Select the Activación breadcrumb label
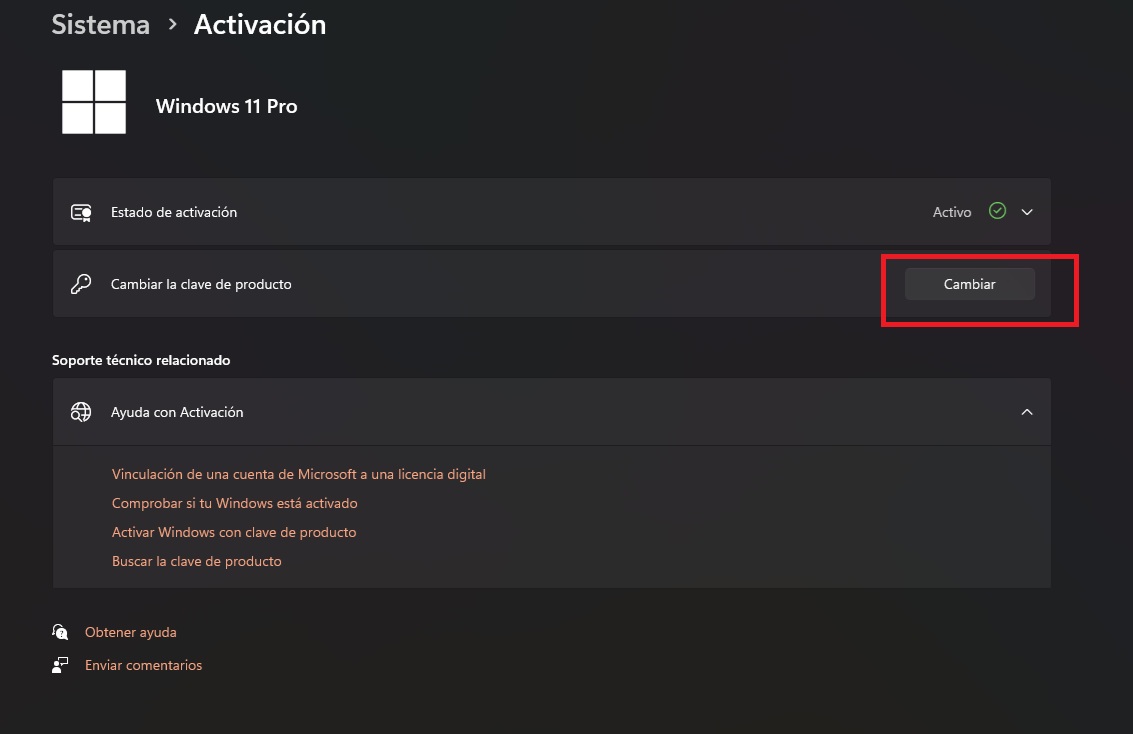1133x734 pixels. click(259, 24)
